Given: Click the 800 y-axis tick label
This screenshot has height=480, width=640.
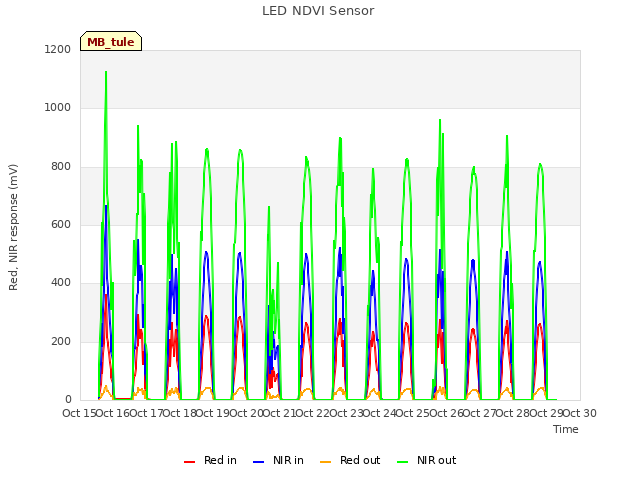Looking at the screenshot, I should [61, 167].
